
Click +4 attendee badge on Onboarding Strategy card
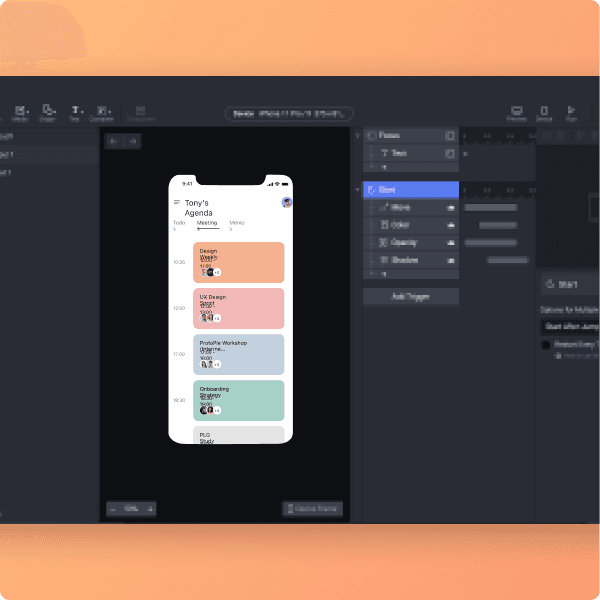pyautogui.click(x=217, y=410)
